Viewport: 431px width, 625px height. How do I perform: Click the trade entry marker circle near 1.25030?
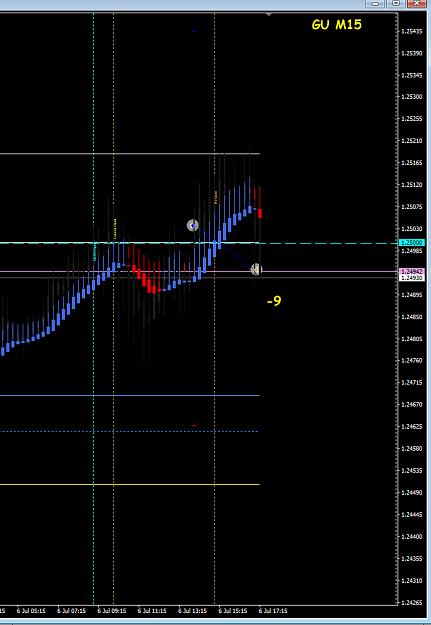tap(193, 225)
